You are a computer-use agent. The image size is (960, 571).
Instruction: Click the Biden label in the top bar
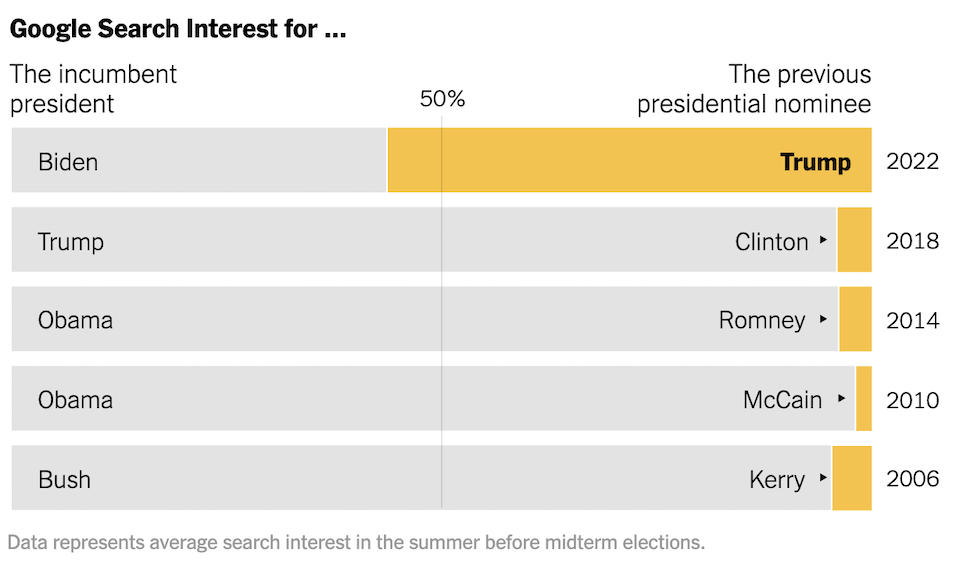[x=68, y=161]
